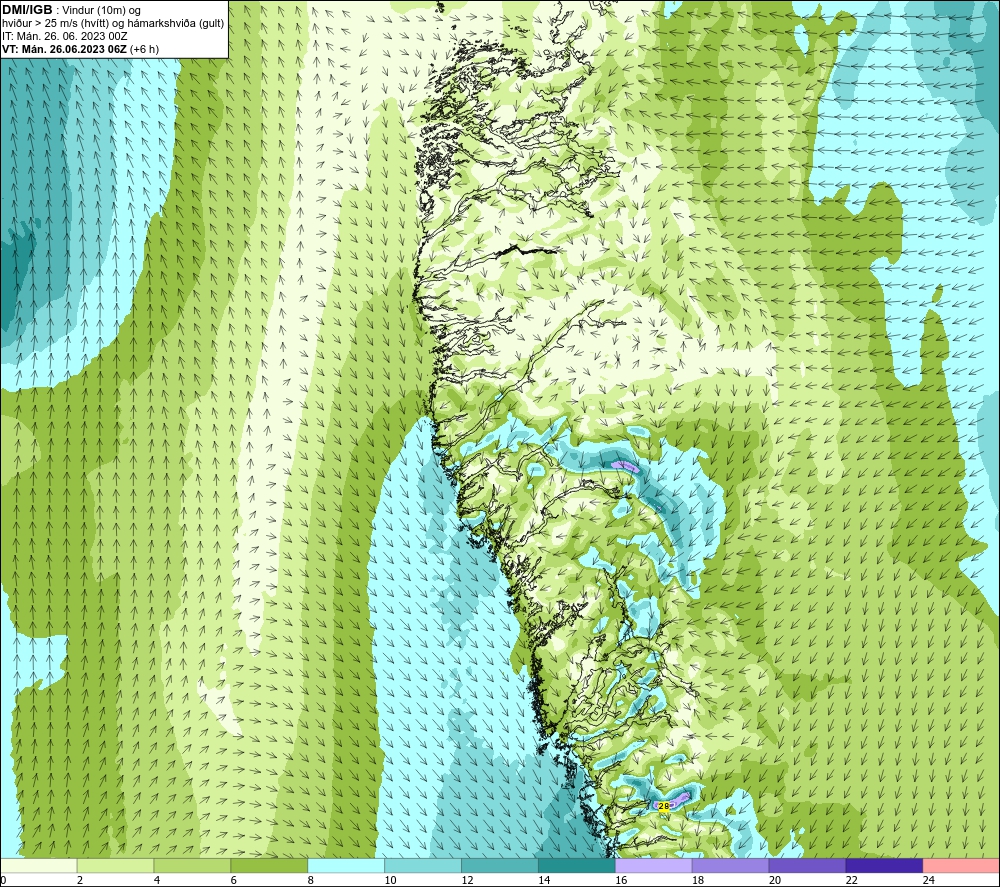The image size is (1000, 887).
Task: Click the 14–16 m/s dark teal swatch
Action: tap(577, 866)
